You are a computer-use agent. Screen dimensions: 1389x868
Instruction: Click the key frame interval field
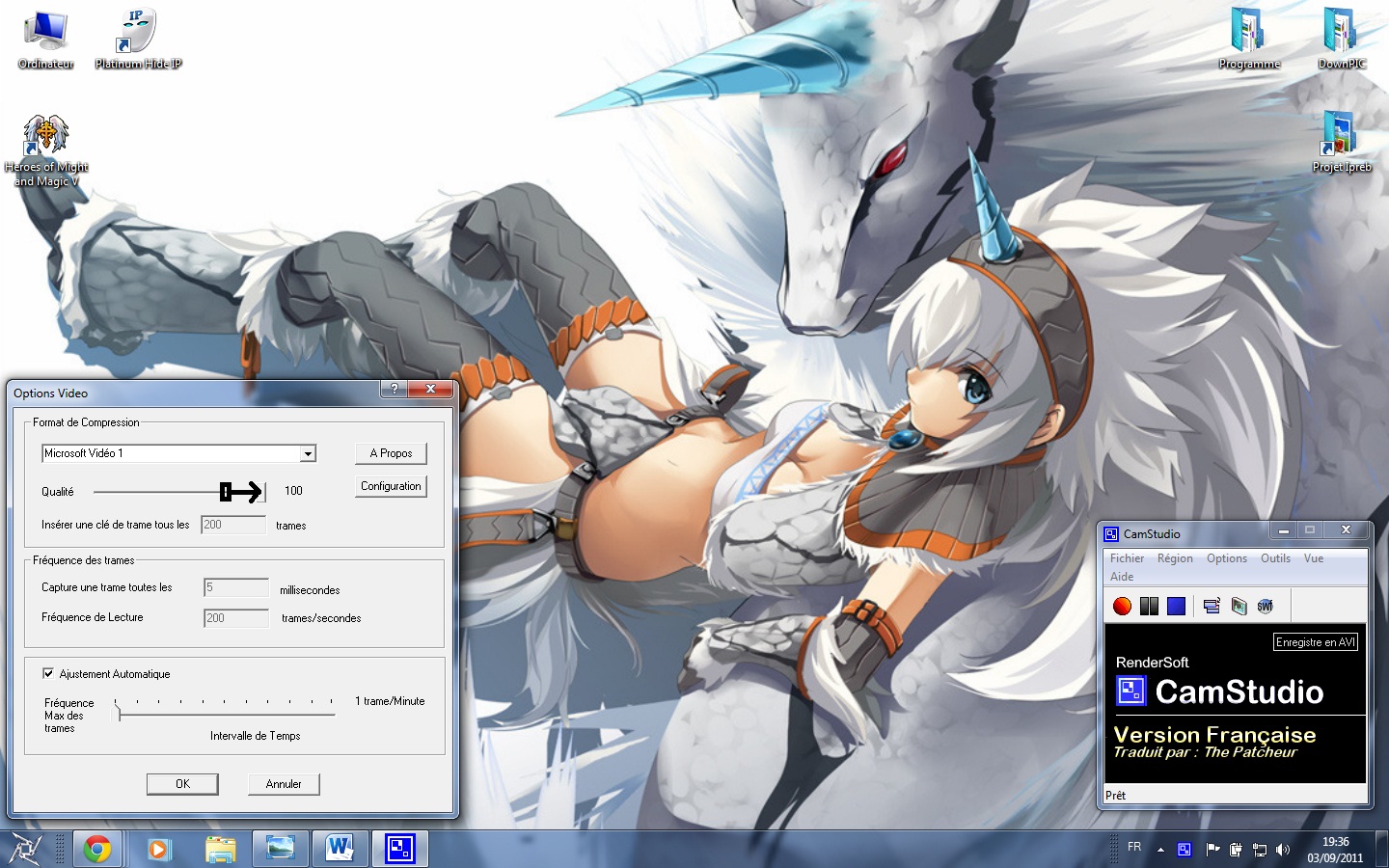(x=233, y=525)
